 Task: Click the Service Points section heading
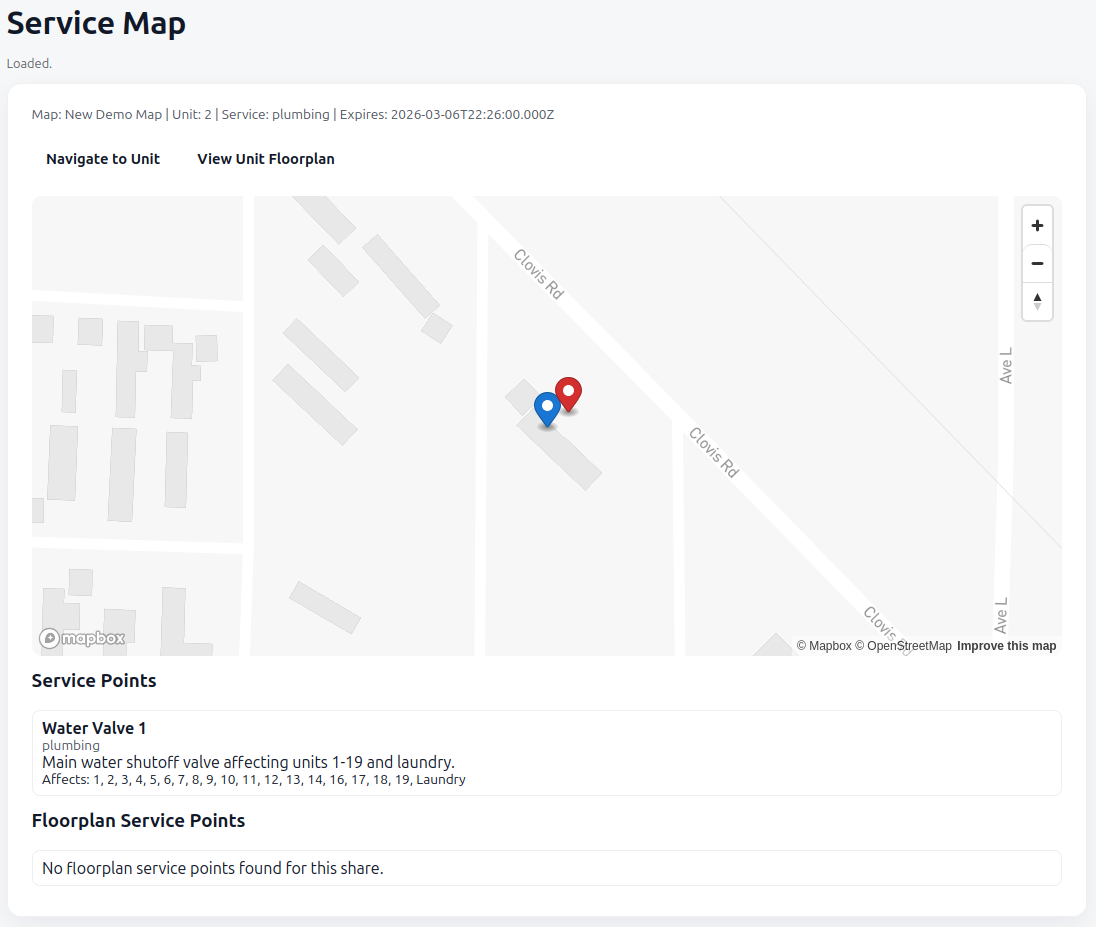[94, 681]
